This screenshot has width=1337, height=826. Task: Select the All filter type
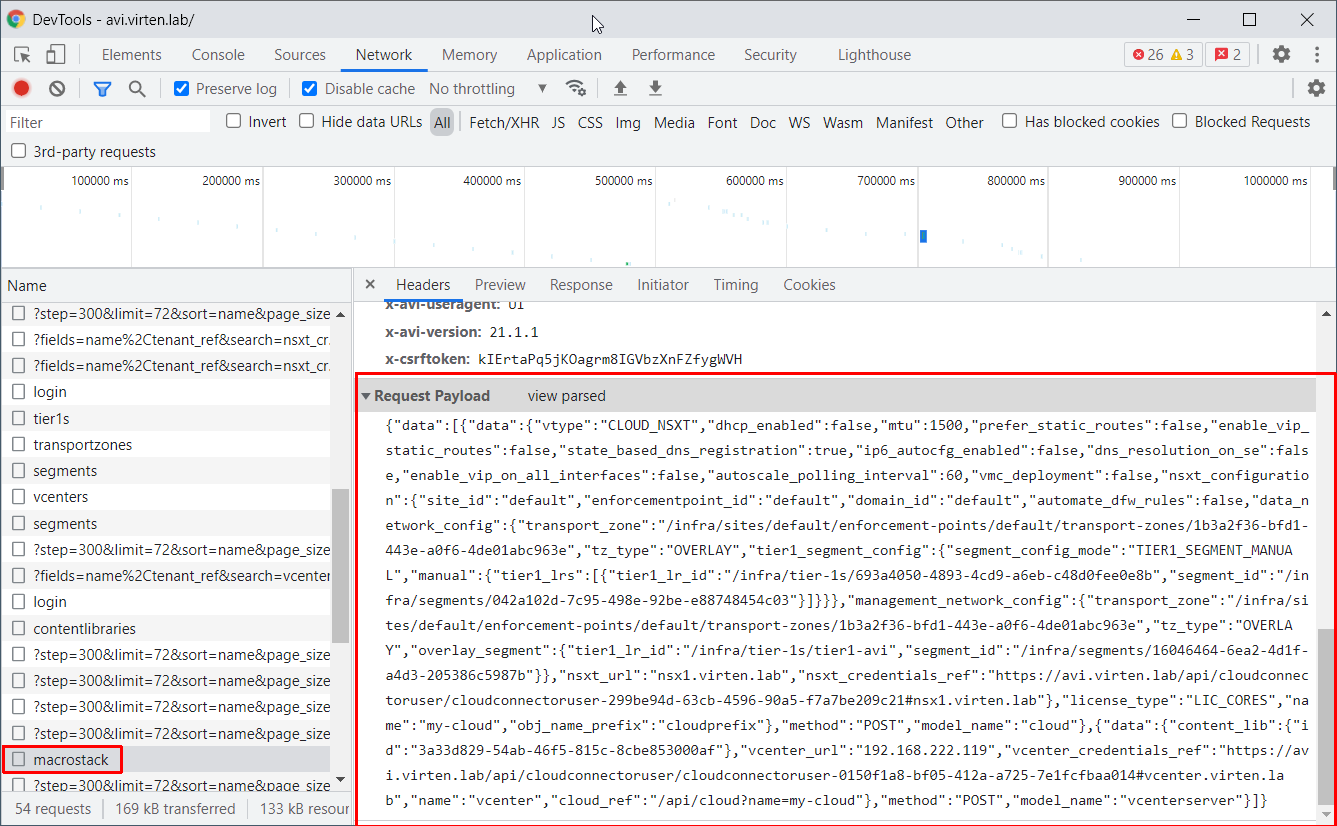coord(442,122)
